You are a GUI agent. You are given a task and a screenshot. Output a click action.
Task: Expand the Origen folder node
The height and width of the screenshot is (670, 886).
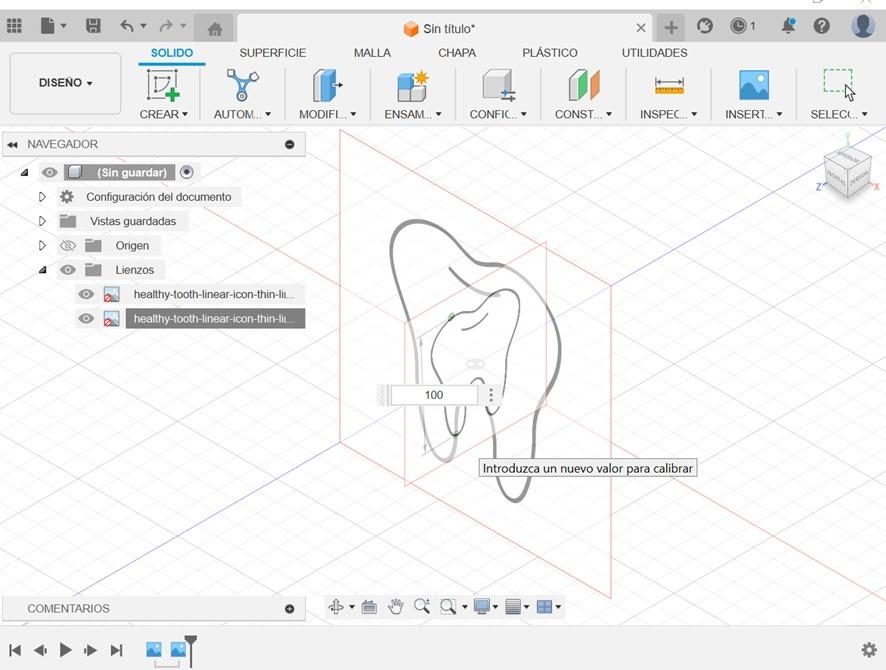coord(42,245)
